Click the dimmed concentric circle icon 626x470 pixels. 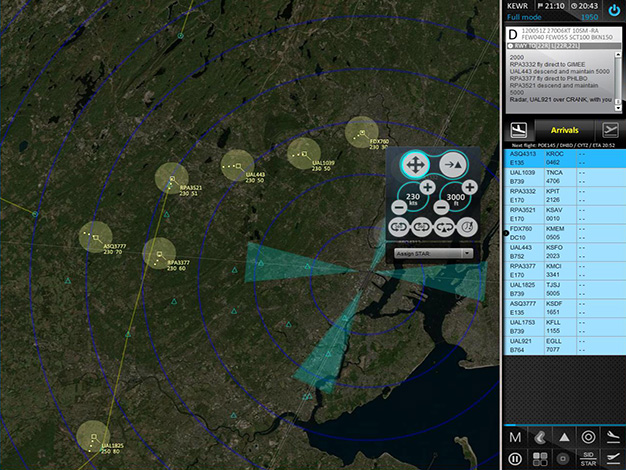coord(563,459)
